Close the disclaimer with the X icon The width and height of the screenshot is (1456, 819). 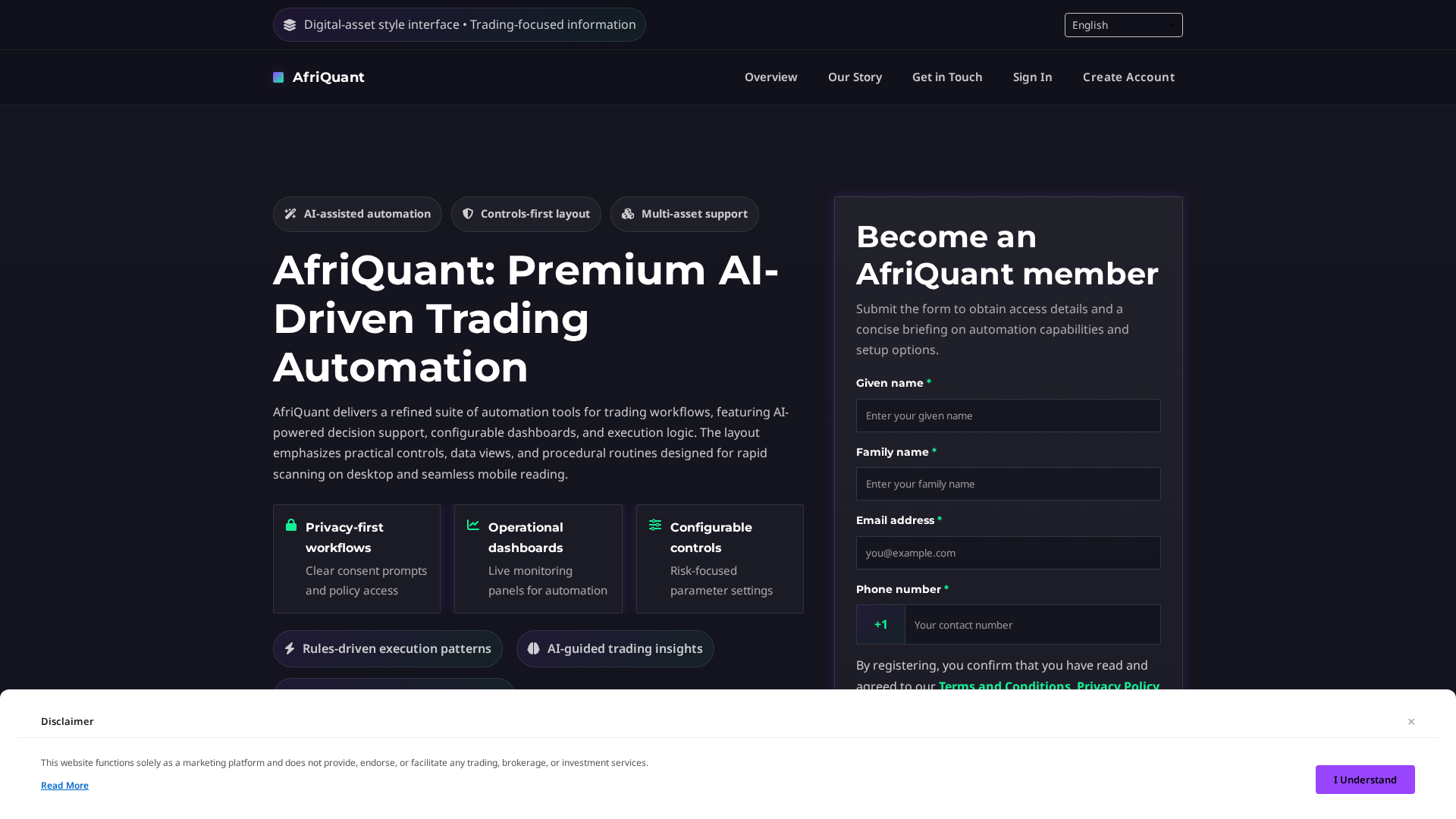click(1411, 722)
